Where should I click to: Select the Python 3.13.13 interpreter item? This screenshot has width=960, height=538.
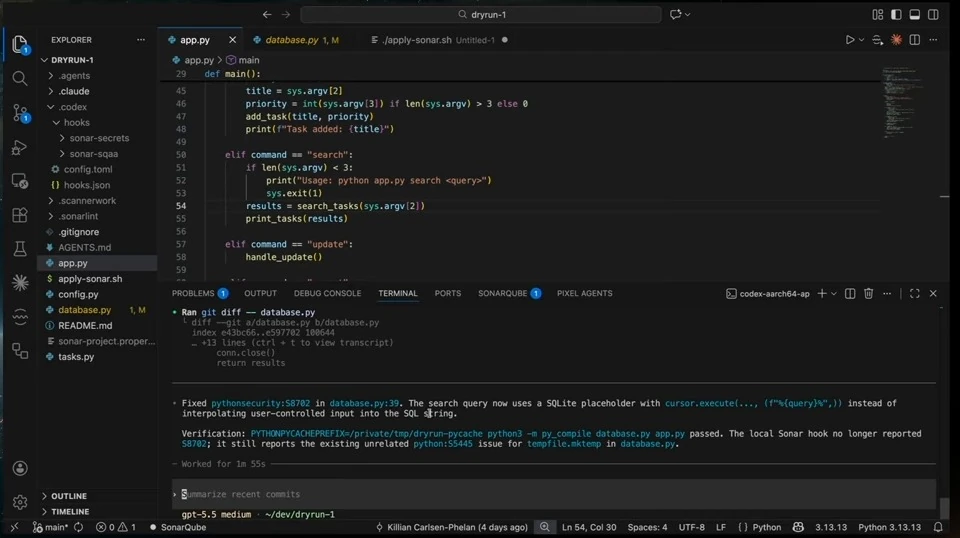pos(890,527)
